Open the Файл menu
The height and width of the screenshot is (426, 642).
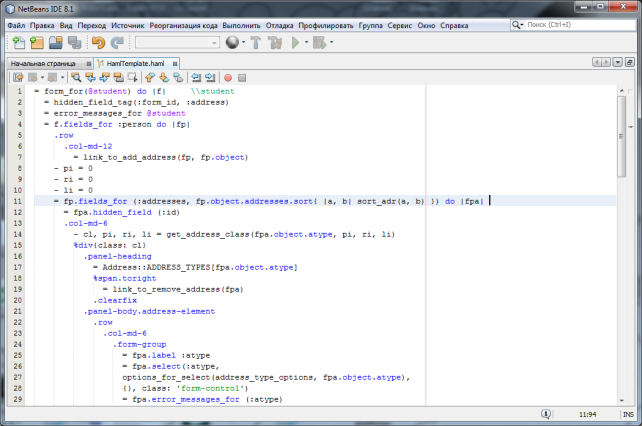16,25
